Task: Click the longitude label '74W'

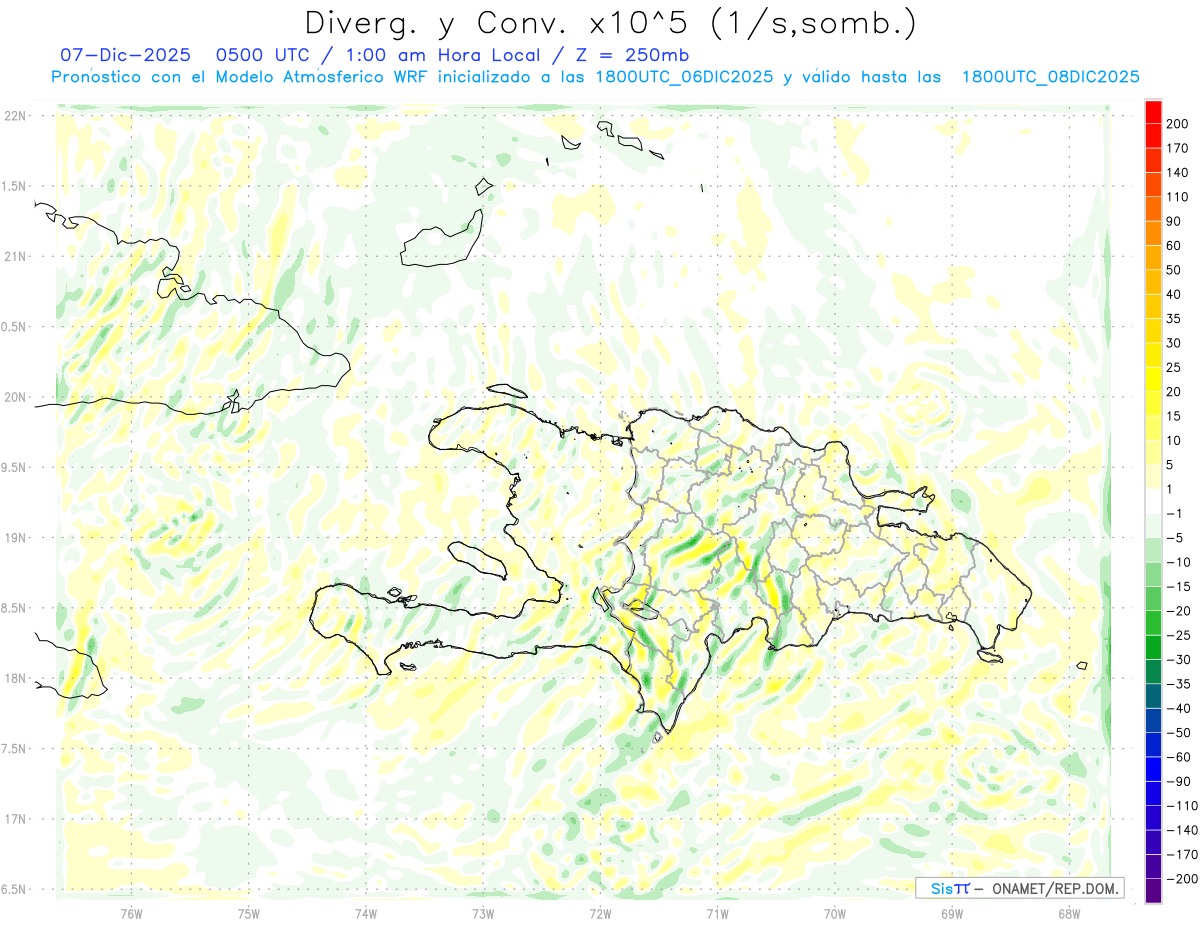Action: [x=366, y=913]
